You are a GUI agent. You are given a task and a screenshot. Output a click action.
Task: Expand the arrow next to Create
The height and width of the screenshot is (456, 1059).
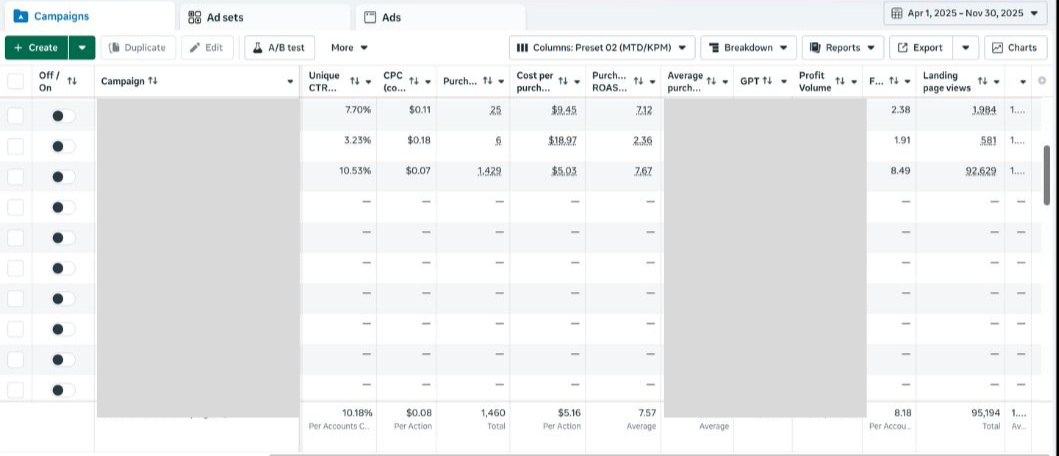(x=82, y=48)
